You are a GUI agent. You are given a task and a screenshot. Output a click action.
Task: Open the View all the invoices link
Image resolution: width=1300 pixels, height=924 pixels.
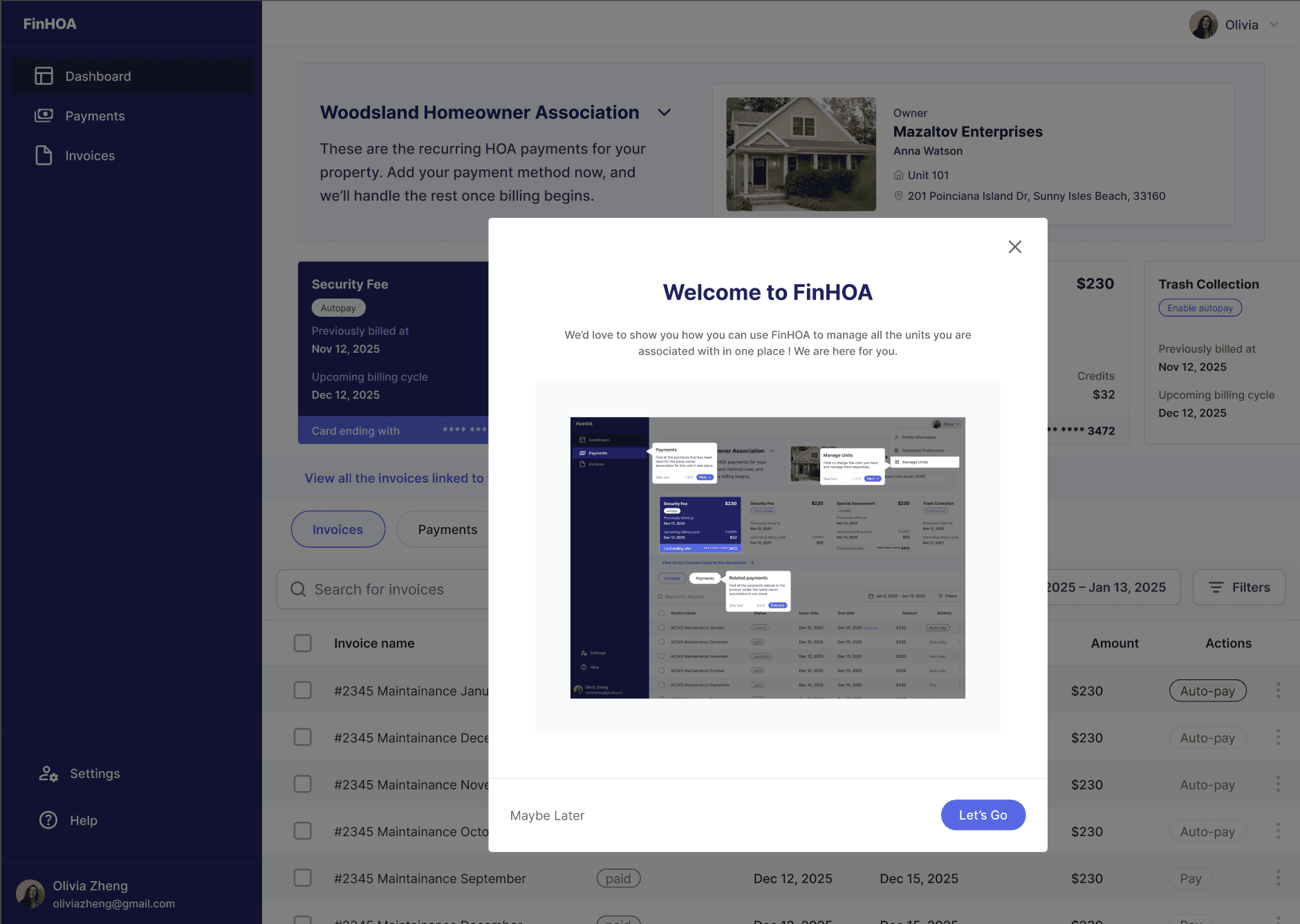click(396, 478)
